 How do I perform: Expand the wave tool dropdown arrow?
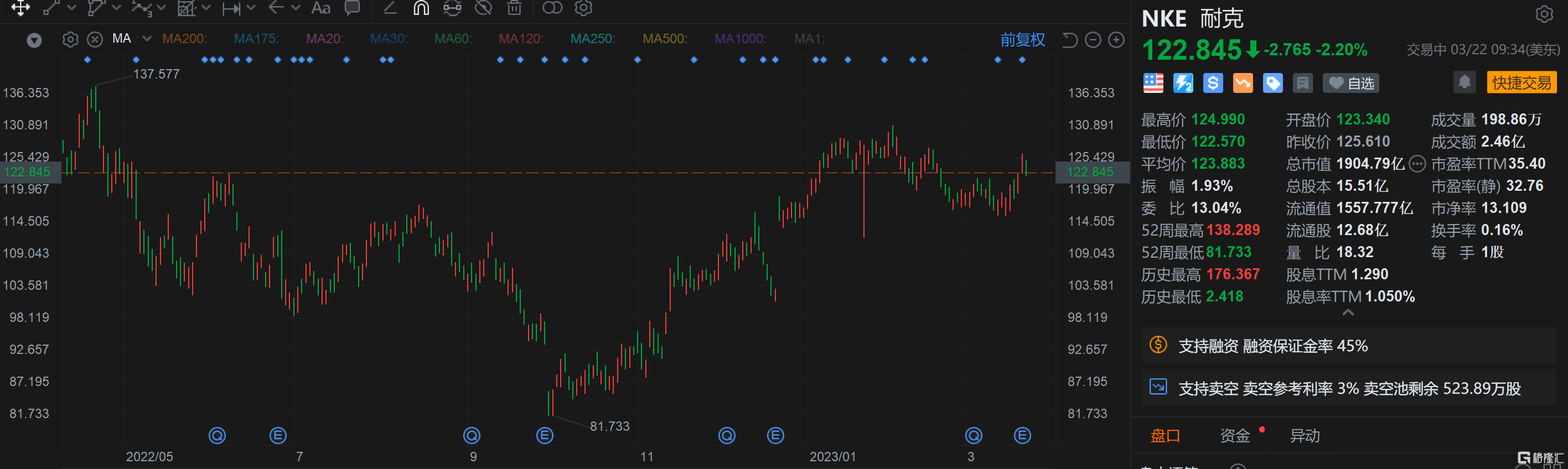pos(161,7)
